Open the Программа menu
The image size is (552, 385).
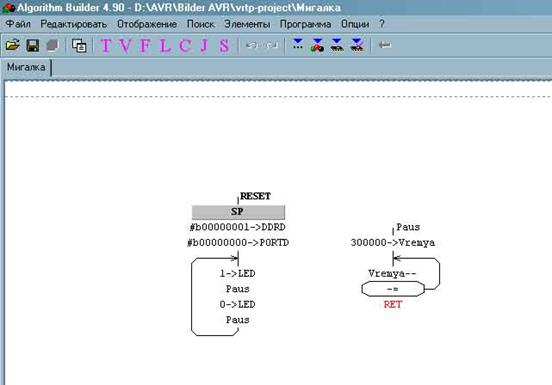point(305,24)
